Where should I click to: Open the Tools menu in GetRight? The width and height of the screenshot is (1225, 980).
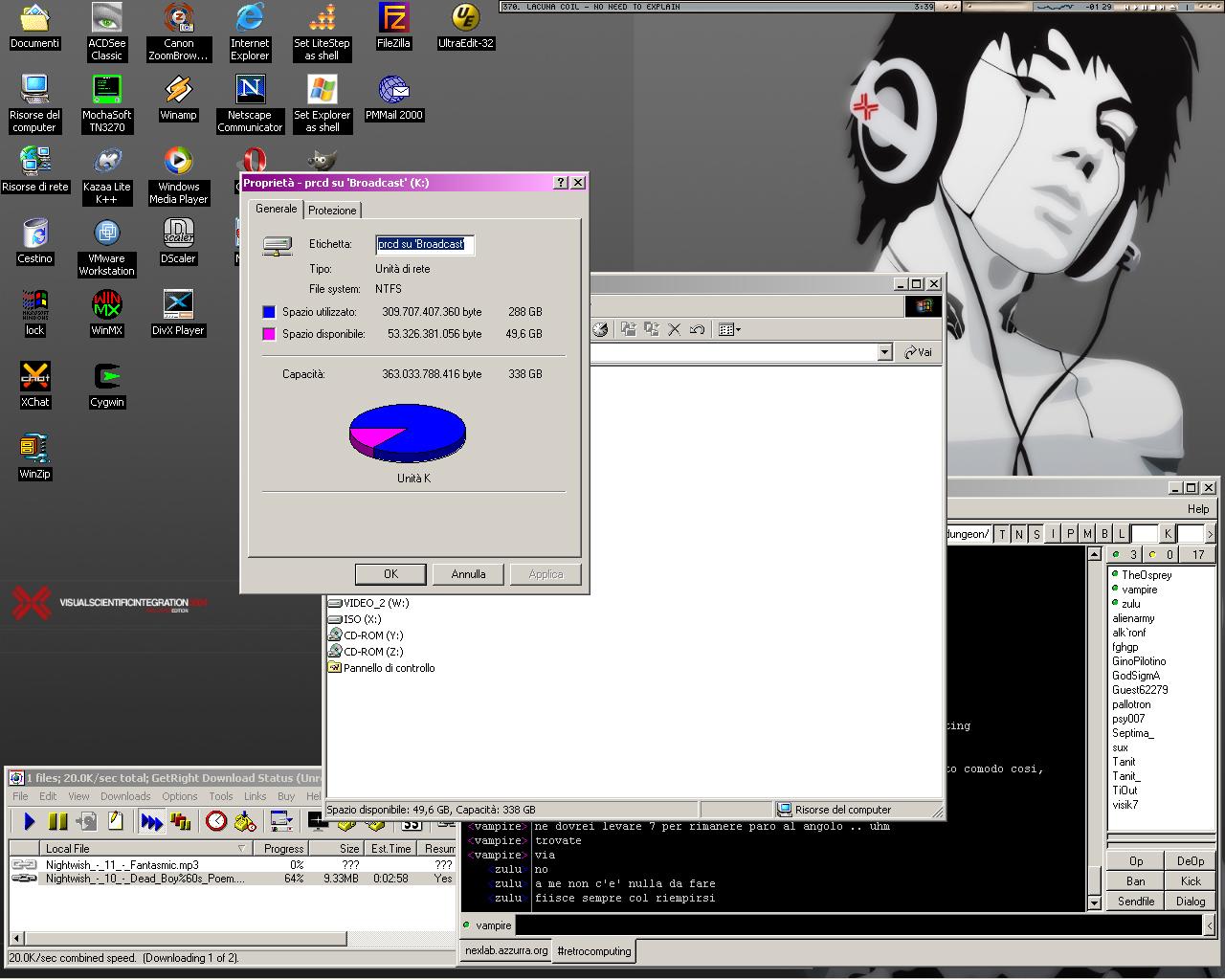pyautogui.click(x=221, y=796)
